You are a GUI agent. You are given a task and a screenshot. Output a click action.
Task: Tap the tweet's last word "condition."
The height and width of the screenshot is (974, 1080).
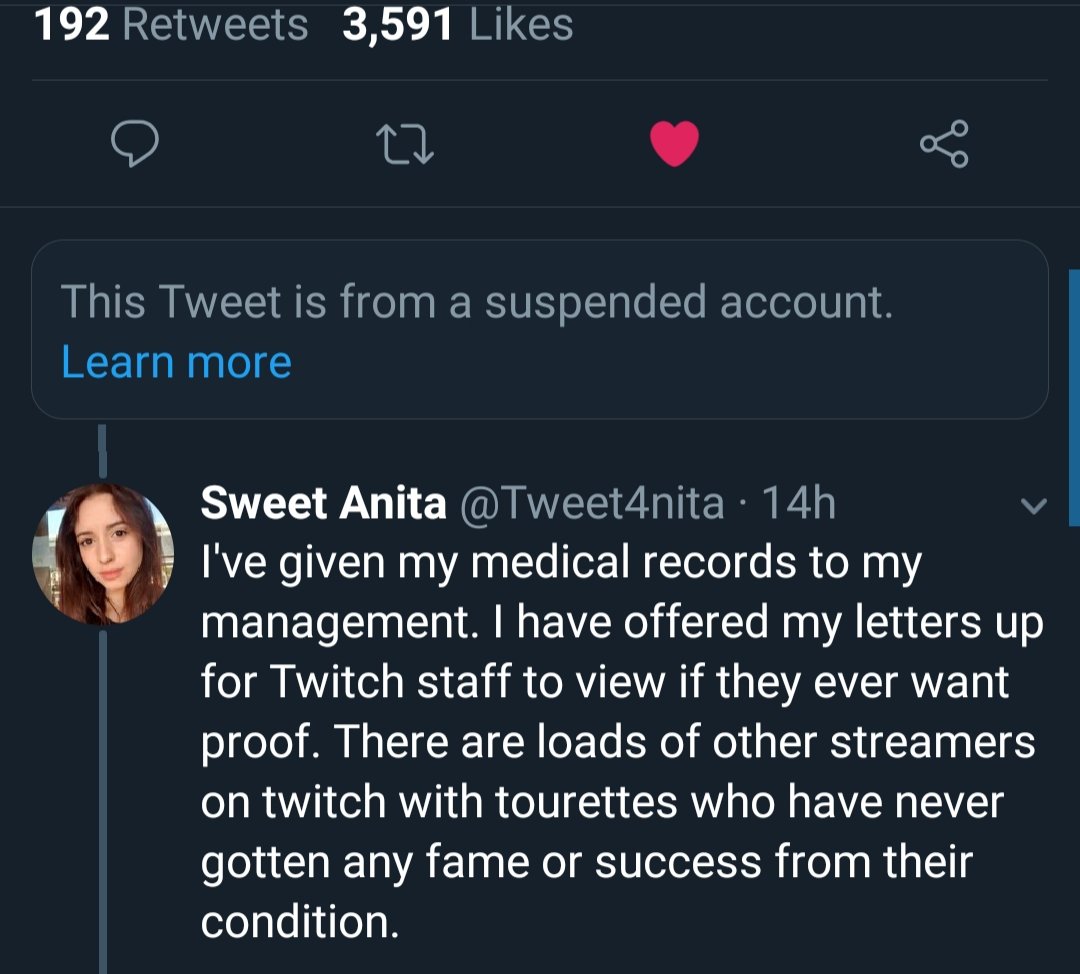pyautogui.click(x=300, y=921)
